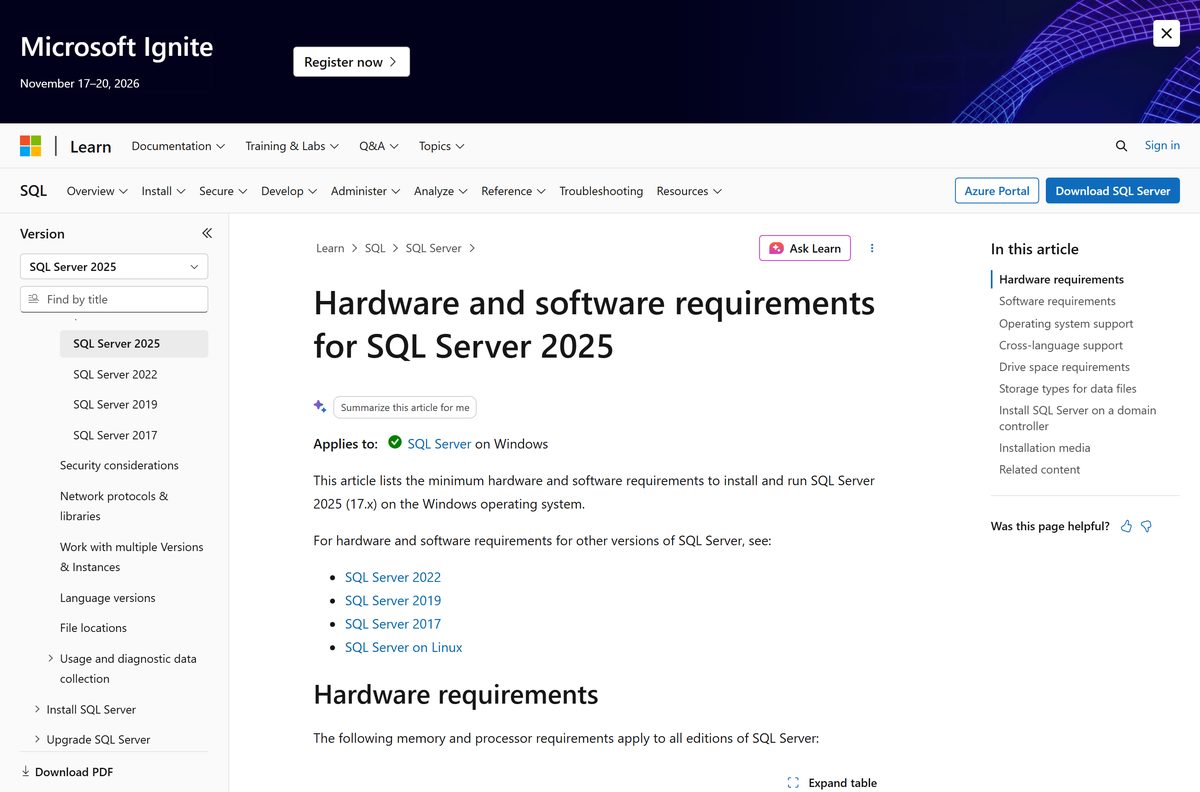Open Work with multiple Versions & Instances
This screenshot has height=792, width=1200.
click(x=131, y=557)
